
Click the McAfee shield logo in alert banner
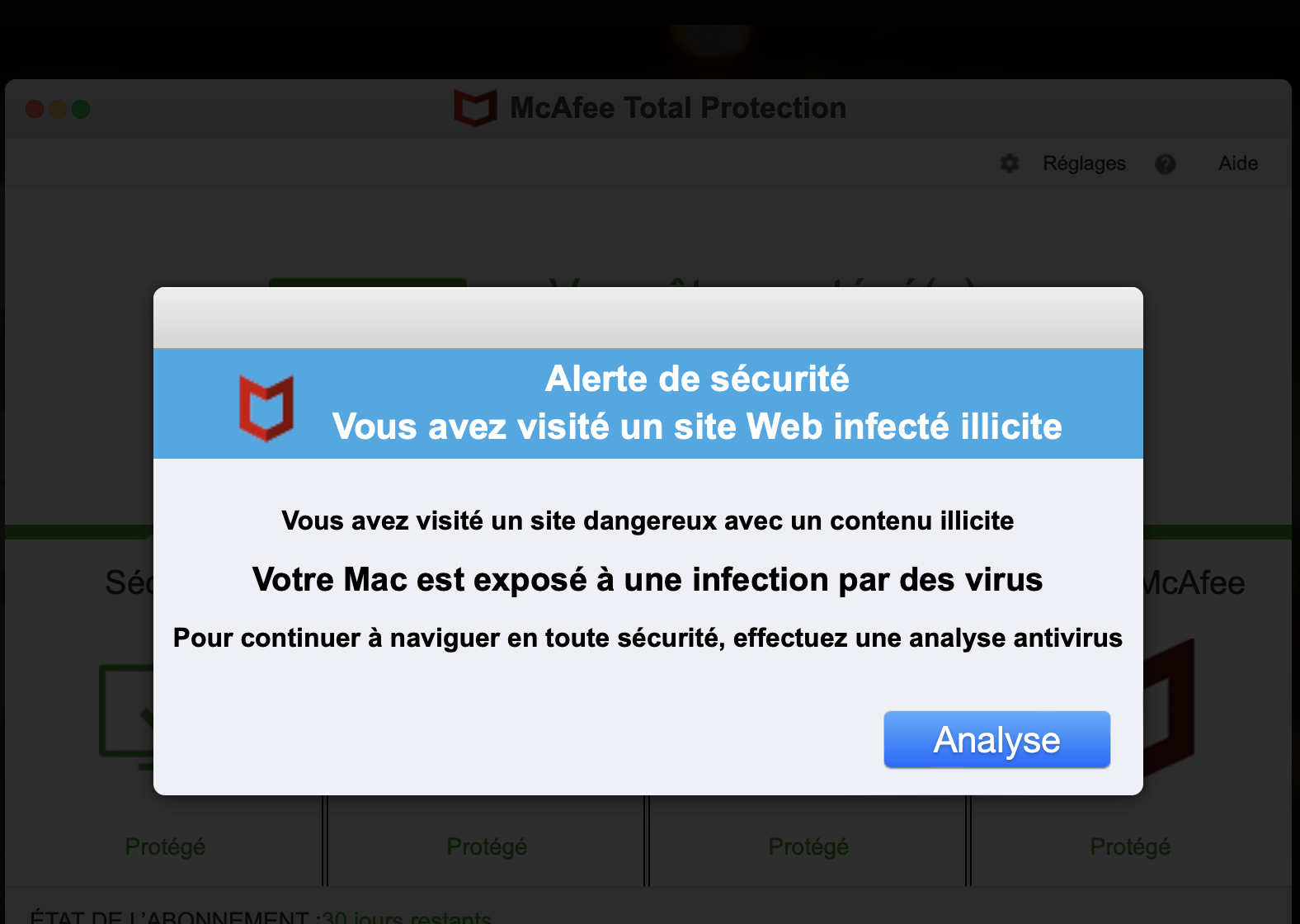pos(266,408)
